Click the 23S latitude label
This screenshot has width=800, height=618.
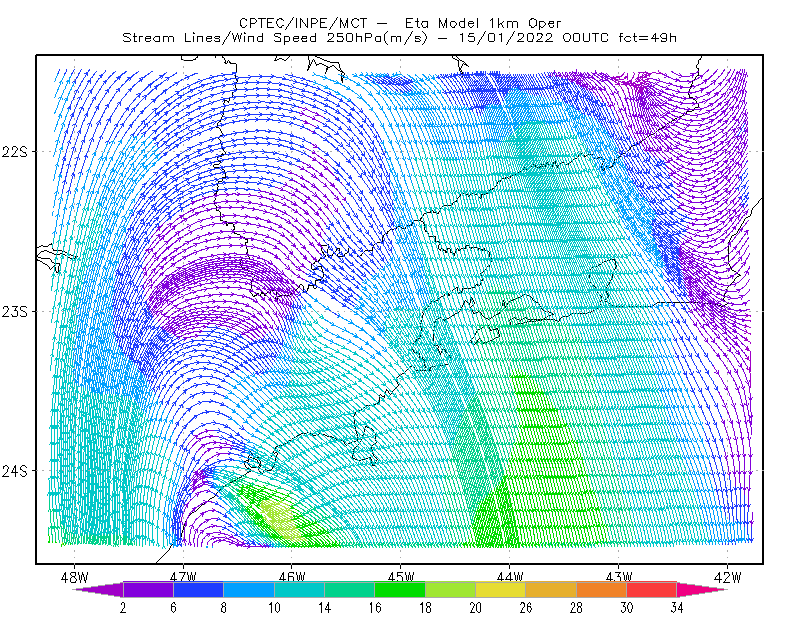[15, 311]
